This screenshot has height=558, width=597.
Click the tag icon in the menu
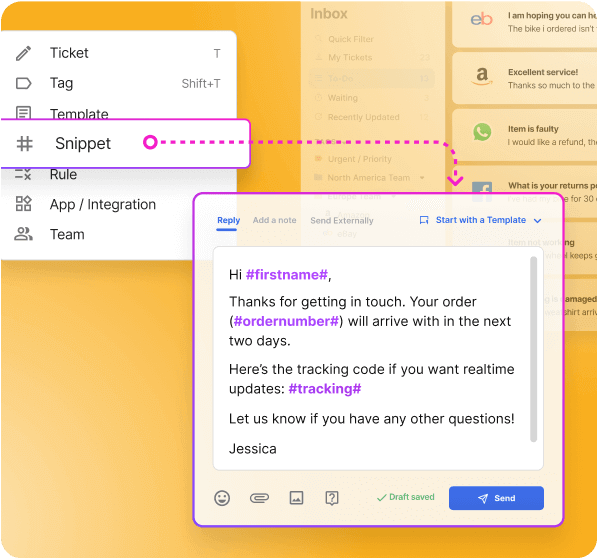pos(24,83)
